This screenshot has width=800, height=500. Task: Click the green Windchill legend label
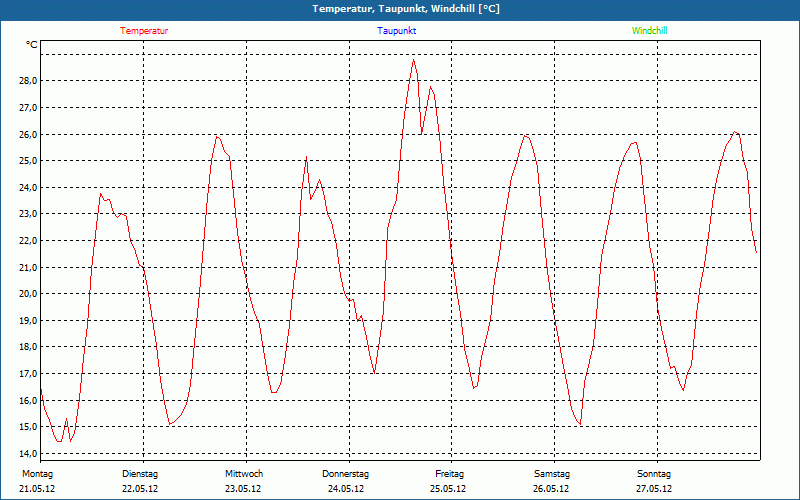pyautogui.click(x=649, y=31)
